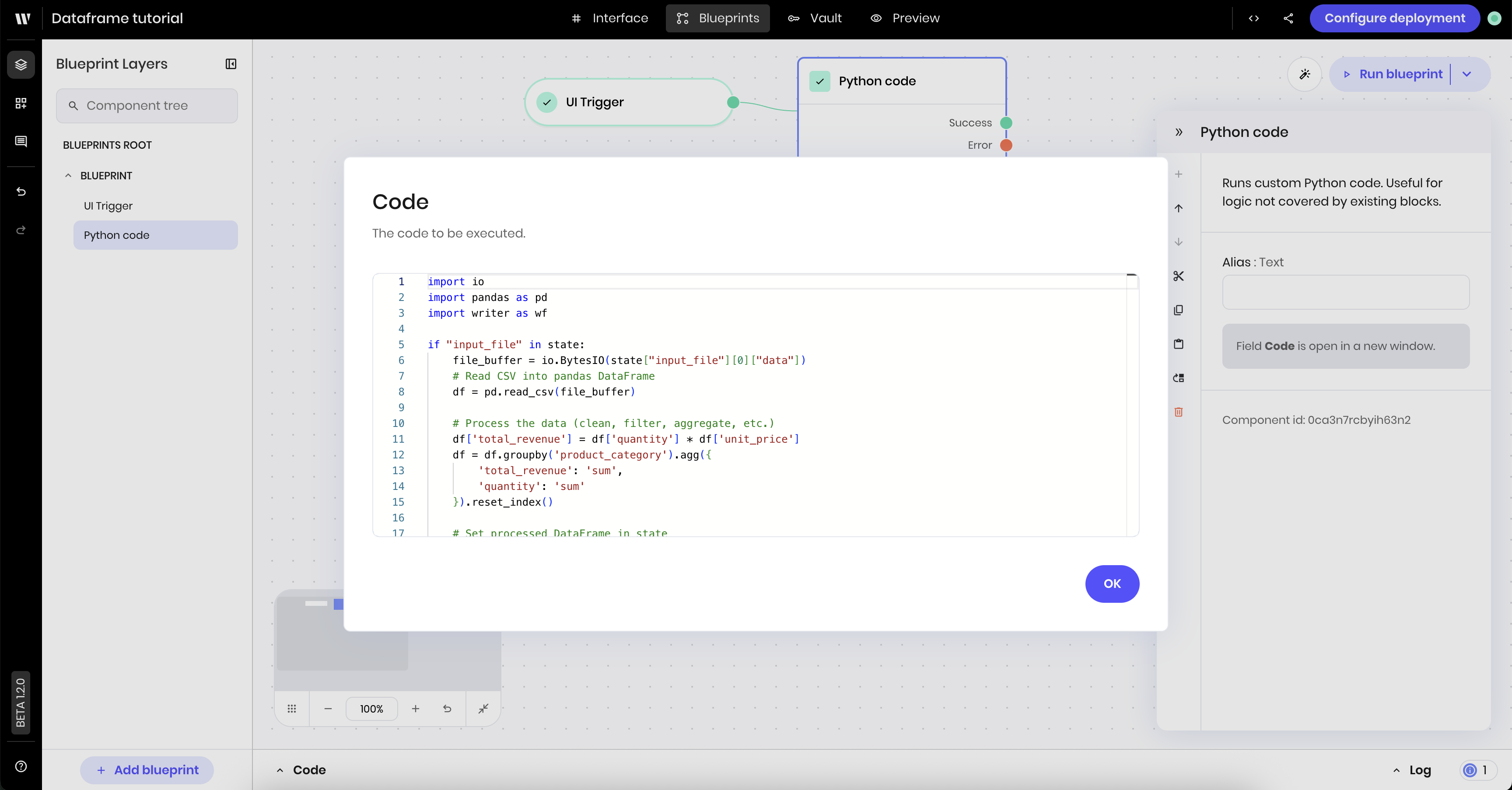Click the Success output connector dot
The image size is (1512, 790).
coord(1006,122)
